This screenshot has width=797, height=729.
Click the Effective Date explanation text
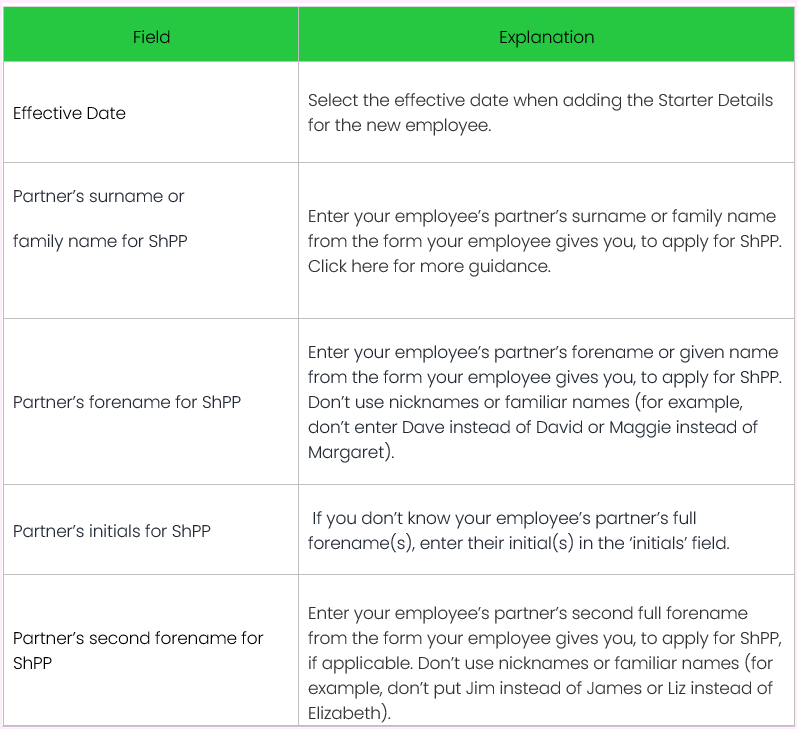(540, 113)
